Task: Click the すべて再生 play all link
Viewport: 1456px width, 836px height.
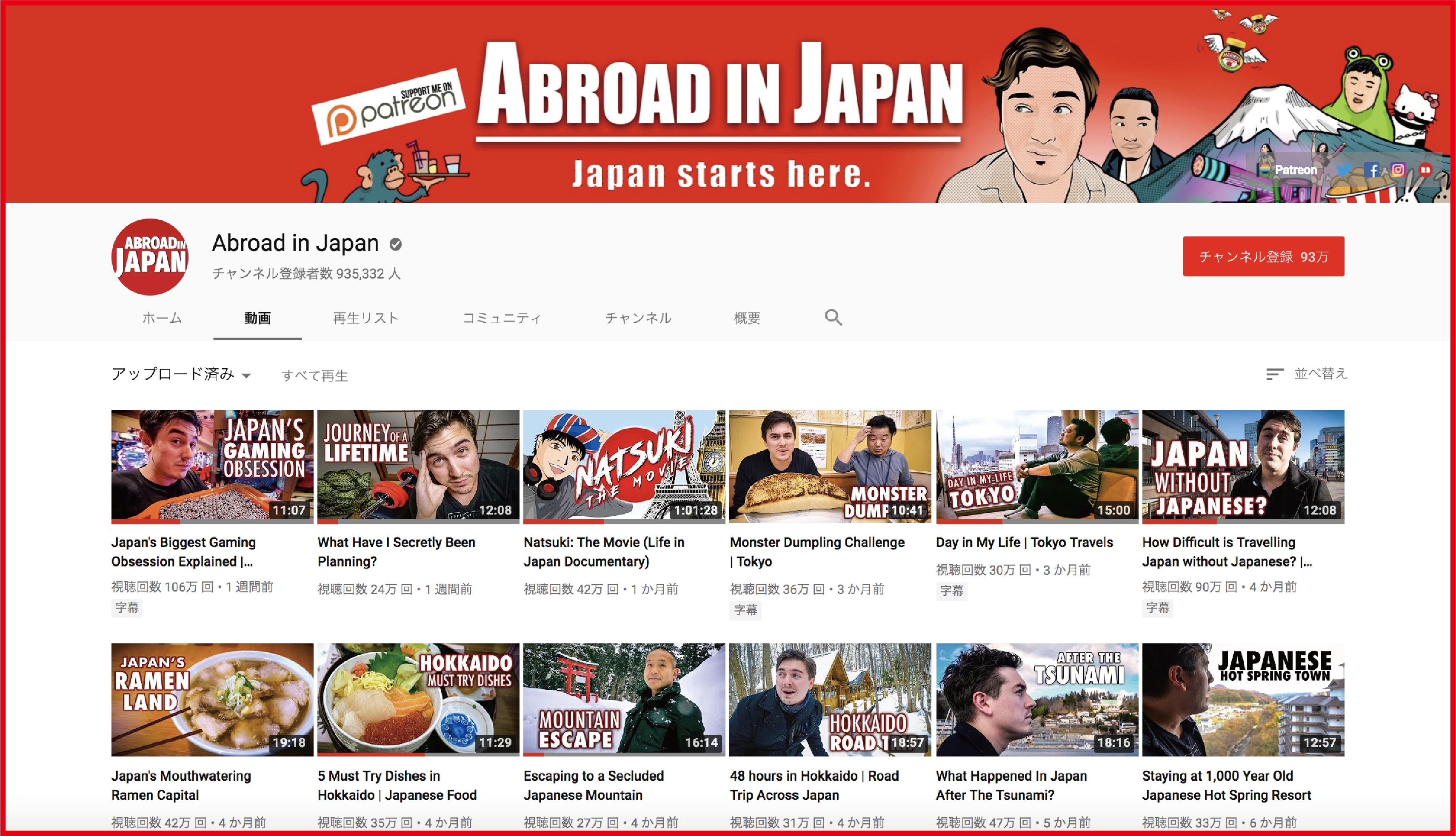Action: click(315, 375)
